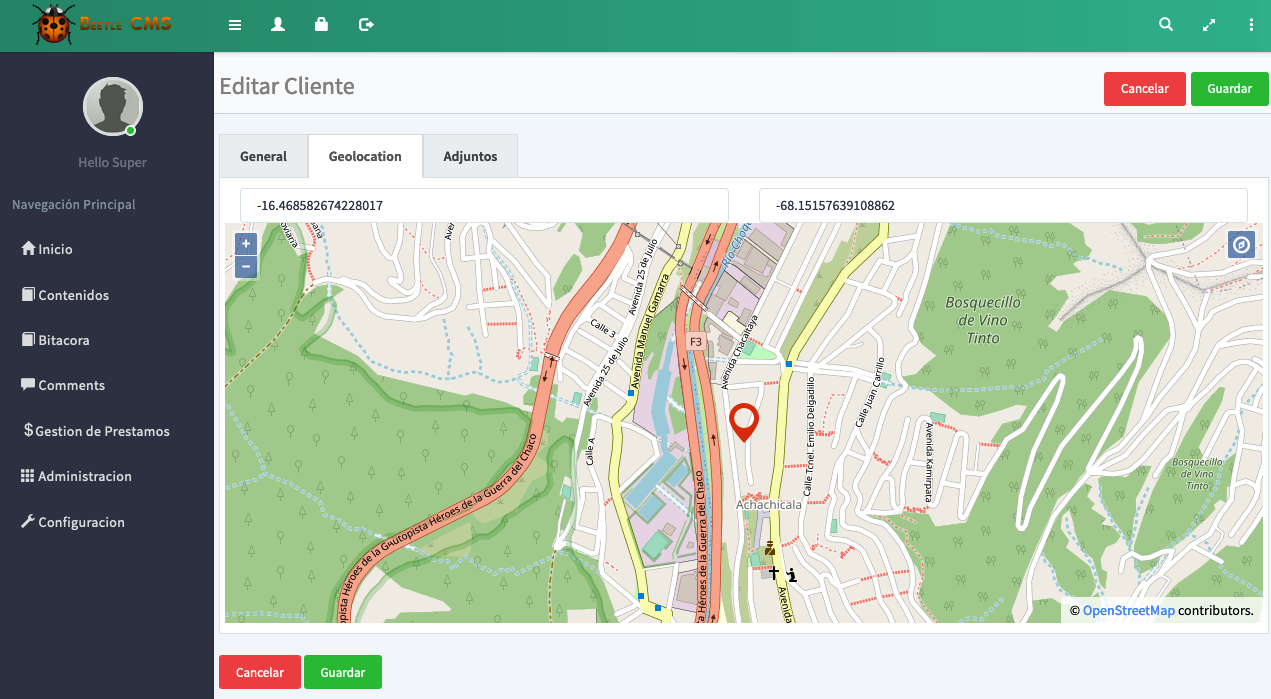Expand the Administracion sidebar menu

(84, 476)
